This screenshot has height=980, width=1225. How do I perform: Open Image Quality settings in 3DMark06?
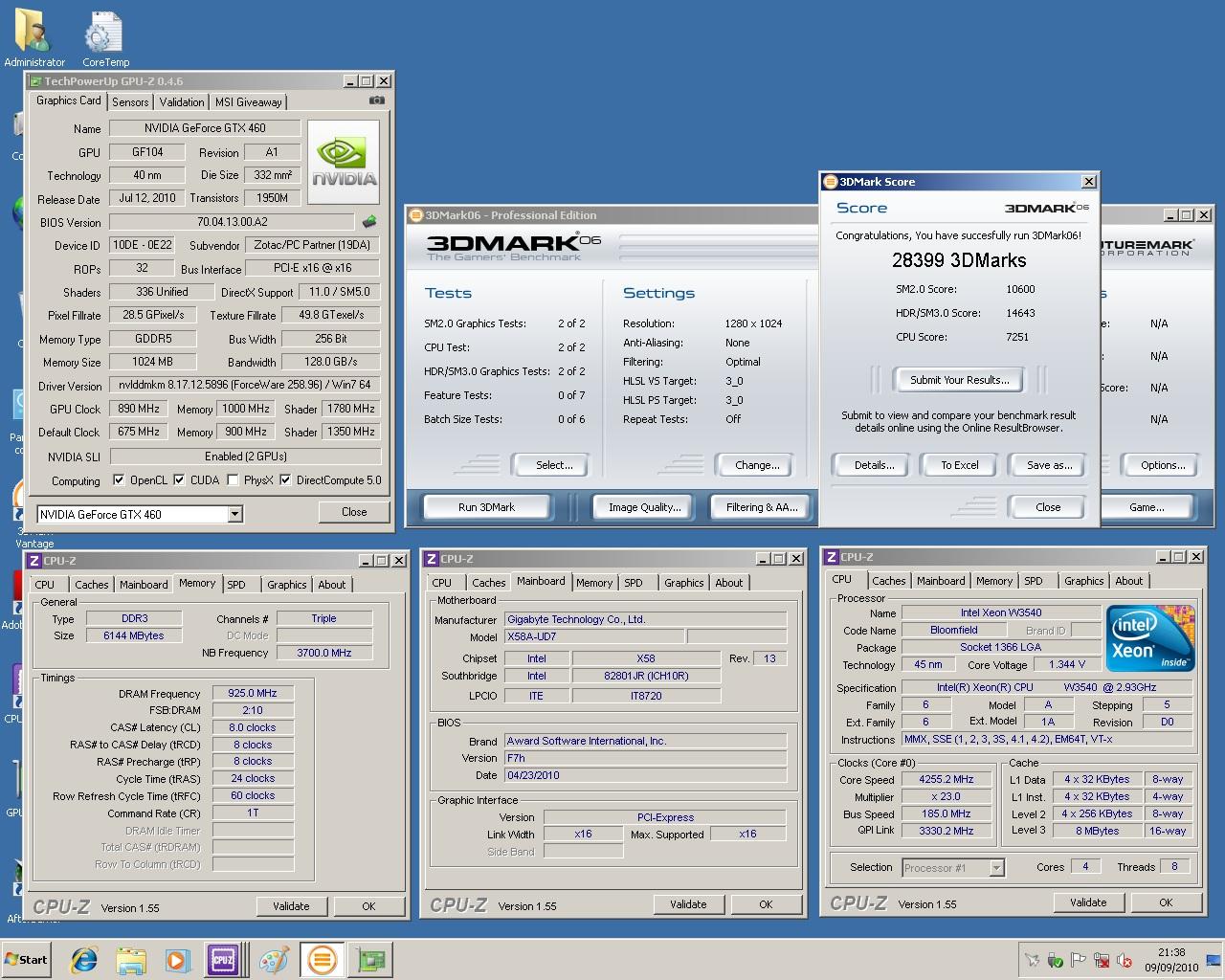point(644,507)
